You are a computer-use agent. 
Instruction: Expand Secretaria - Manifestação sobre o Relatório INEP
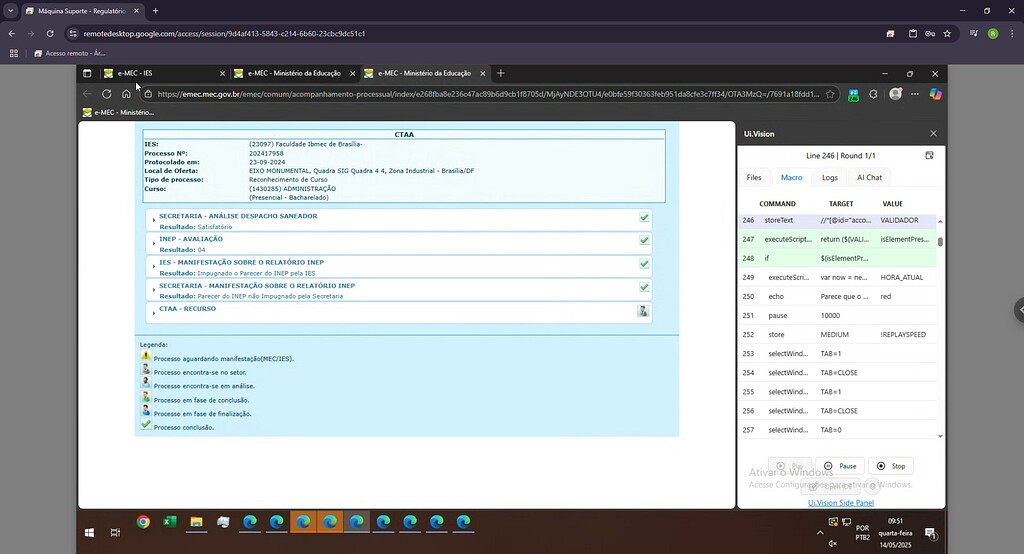[153, 290]
